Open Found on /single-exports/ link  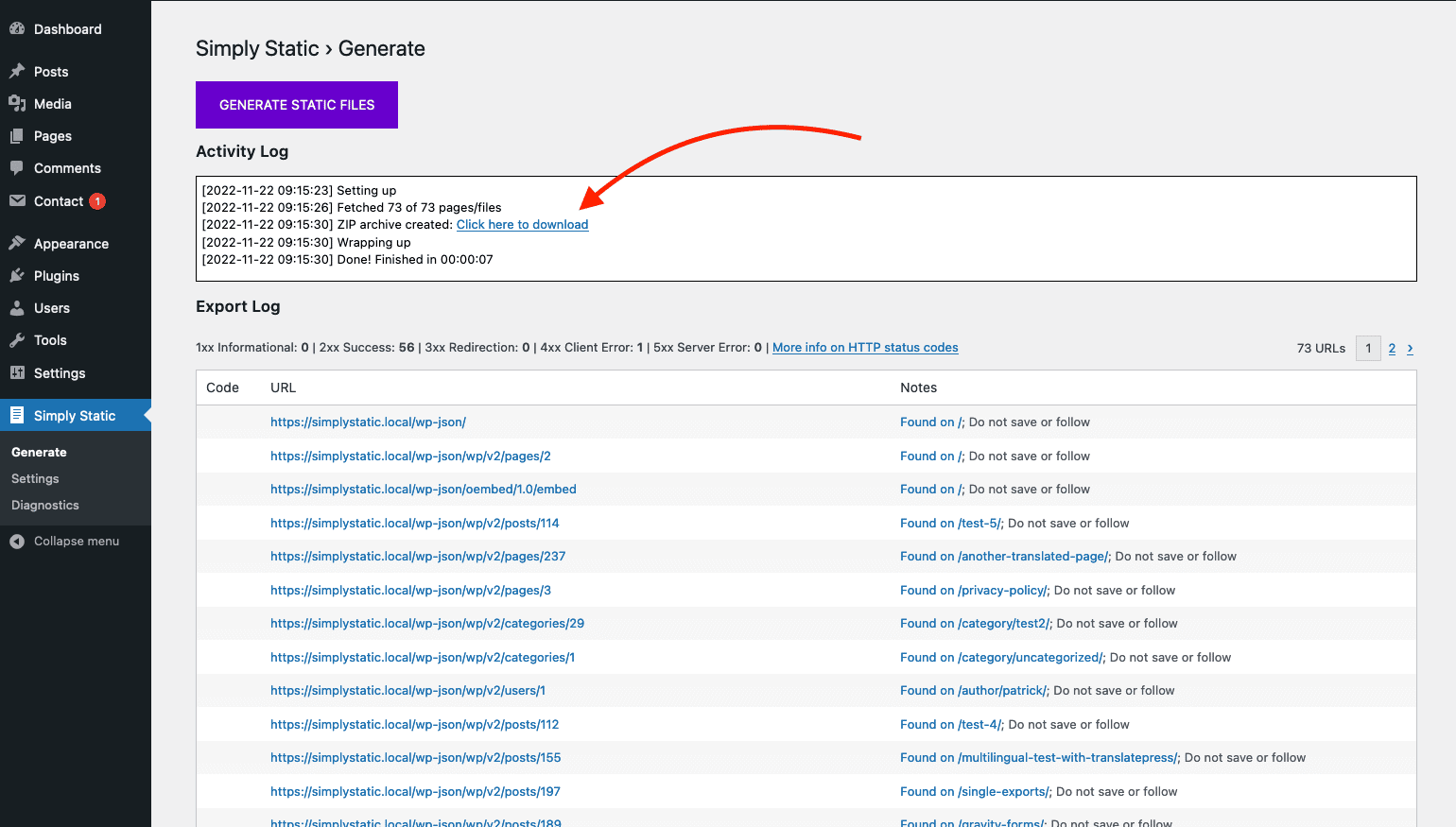(x=975, y=792)
